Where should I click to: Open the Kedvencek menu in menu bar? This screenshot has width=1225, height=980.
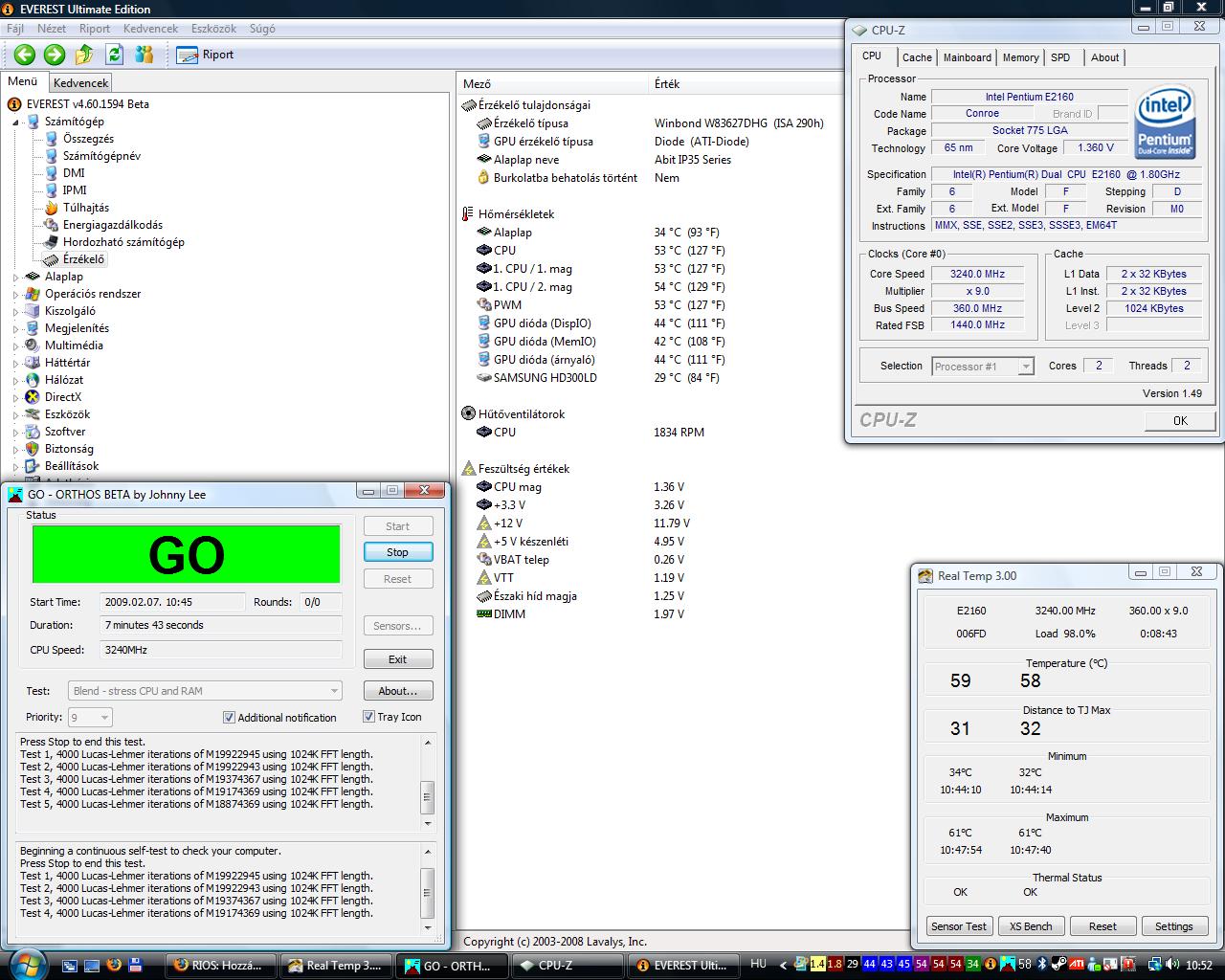point(150,29)
